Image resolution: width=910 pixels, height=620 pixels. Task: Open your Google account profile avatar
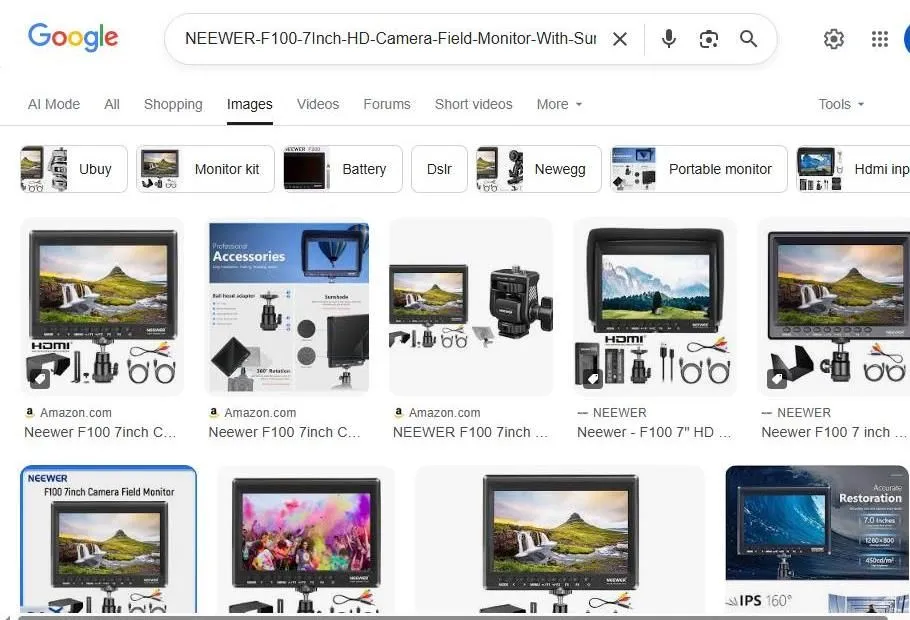point(905,39)
